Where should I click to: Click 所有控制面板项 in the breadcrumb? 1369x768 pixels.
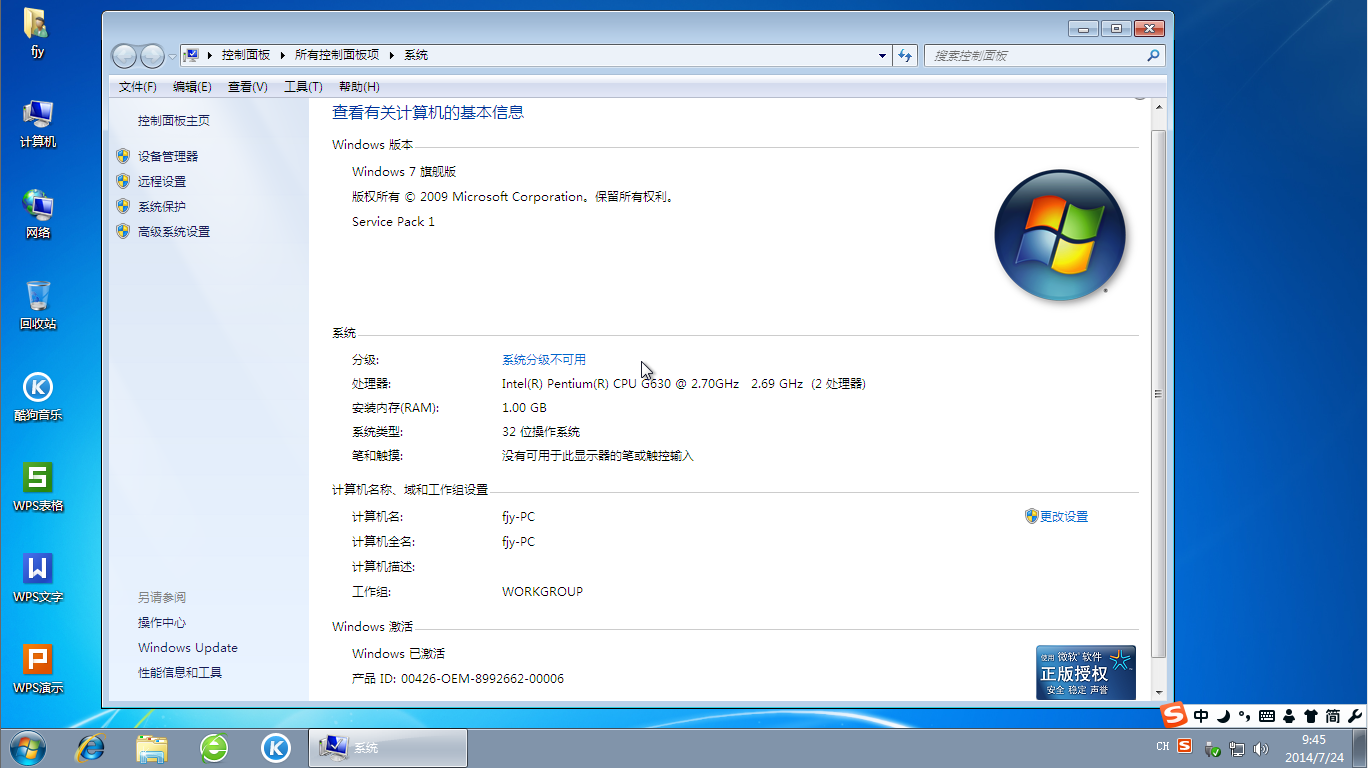[x=337, y=56]
